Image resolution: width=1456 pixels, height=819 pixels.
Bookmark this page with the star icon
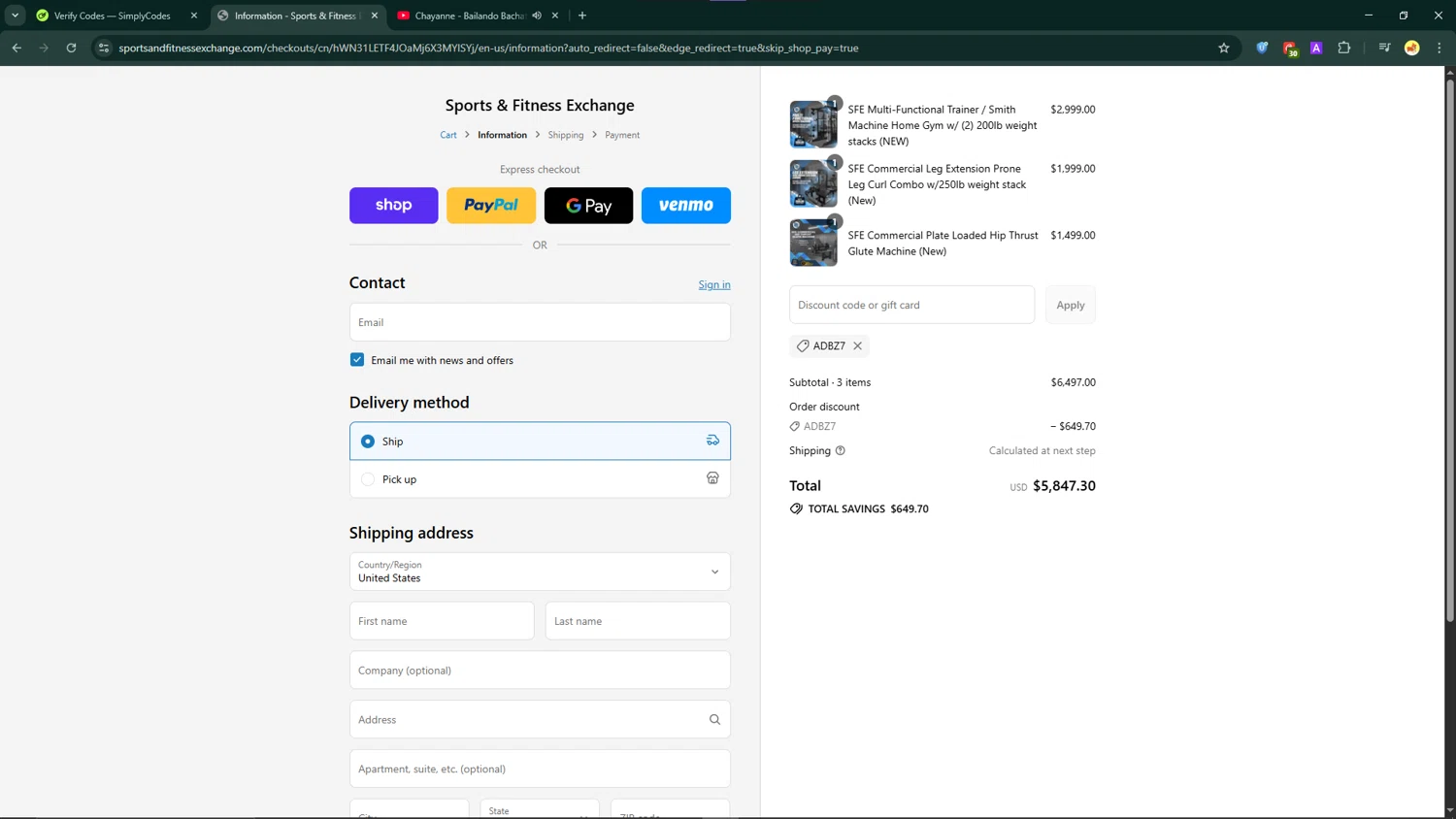(1224, 48)
